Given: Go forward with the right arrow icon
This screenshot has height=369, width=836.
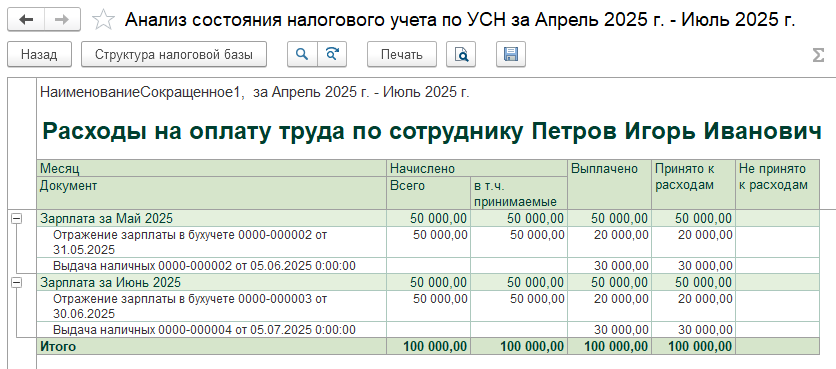Looking at the screenshot, I should 62,20.
